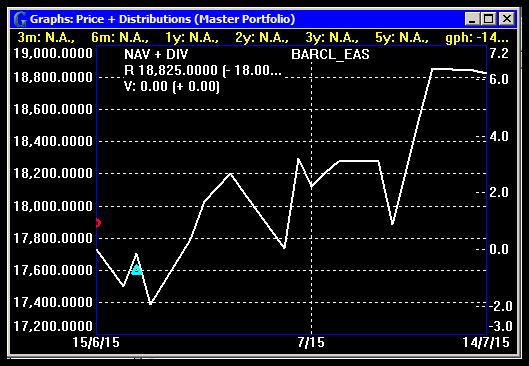Select the 2y return period label
Image resolution: width=529 pixels, height=366 pixels.
coord(262,37)
